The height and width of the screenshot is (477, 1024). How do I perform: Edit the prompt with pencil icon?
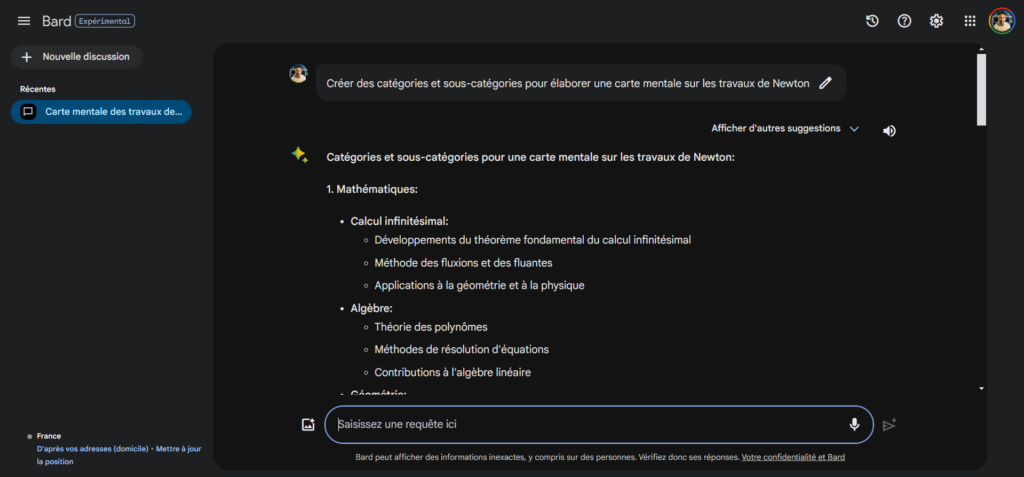[x=825, y=83]
